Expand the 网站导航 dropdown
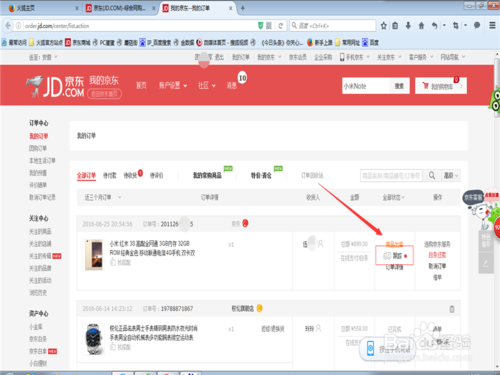This screenshot has height=375, width=500. pos(453,57)
